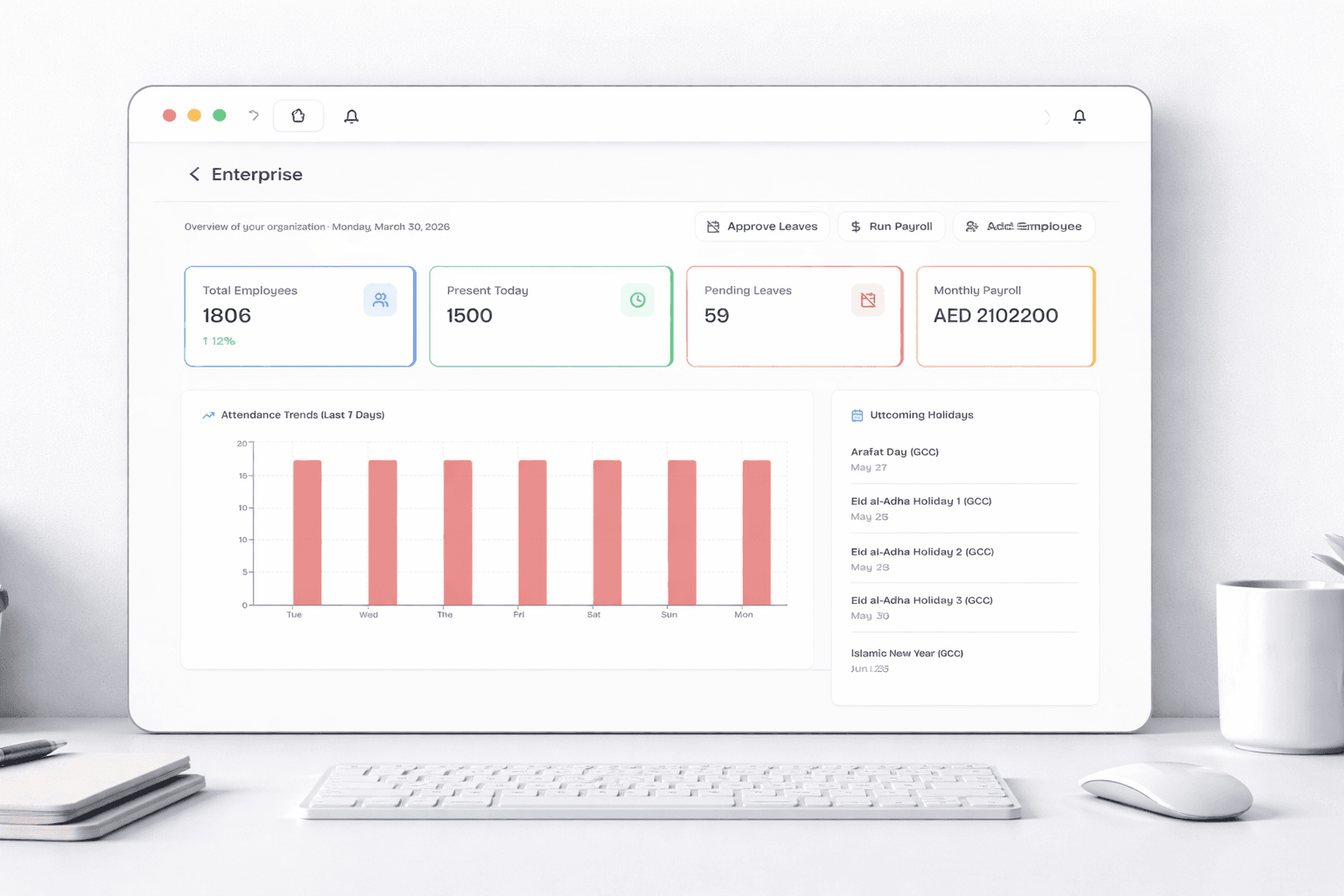The width and height of the screenshot is (1344, 896).
Task: Click the Run Payroll button
Action: point(891,226)
